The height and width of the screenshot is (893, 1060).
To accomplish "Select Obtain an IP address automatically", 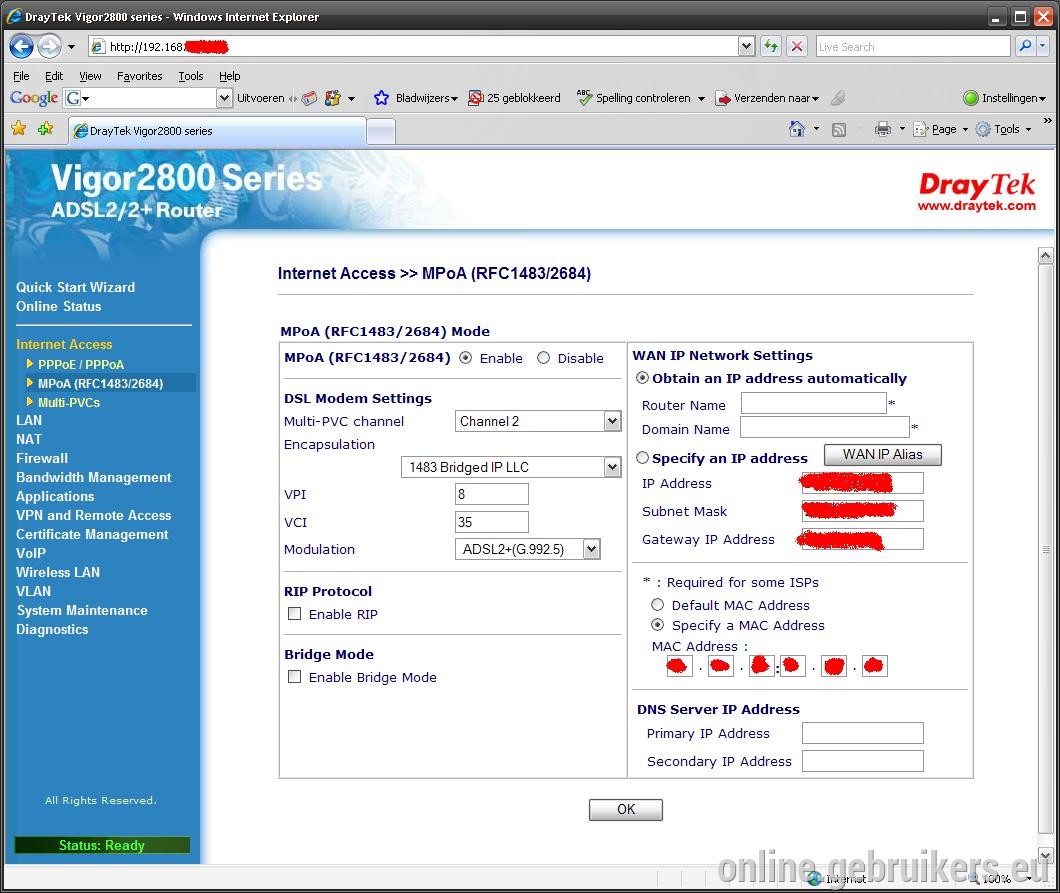I will coord(642,378).
